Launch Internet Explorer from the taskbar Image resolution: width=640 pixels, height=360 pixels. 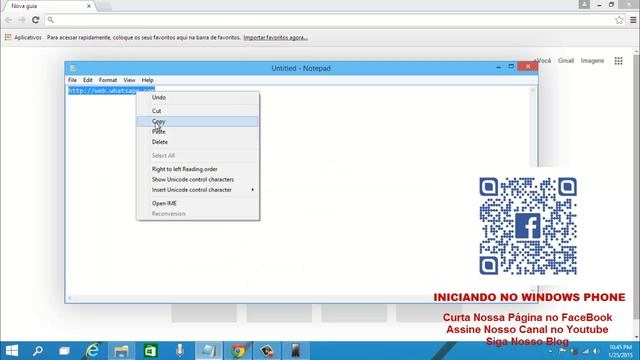pyautogui.click(x=93, y=351)
